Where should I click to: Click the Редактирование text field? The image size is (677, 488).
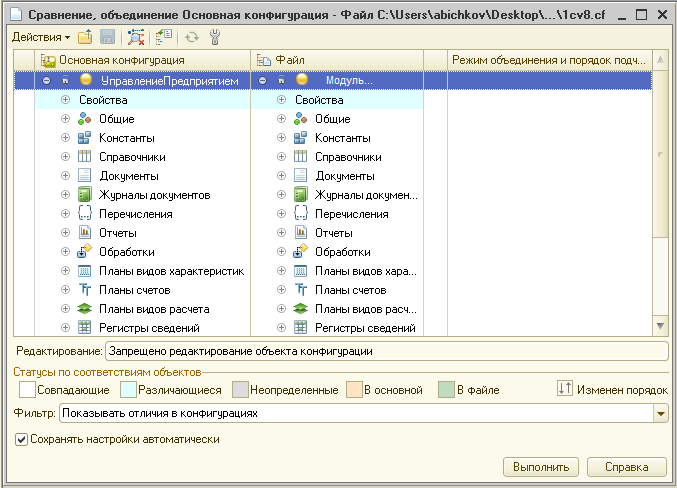386,351
